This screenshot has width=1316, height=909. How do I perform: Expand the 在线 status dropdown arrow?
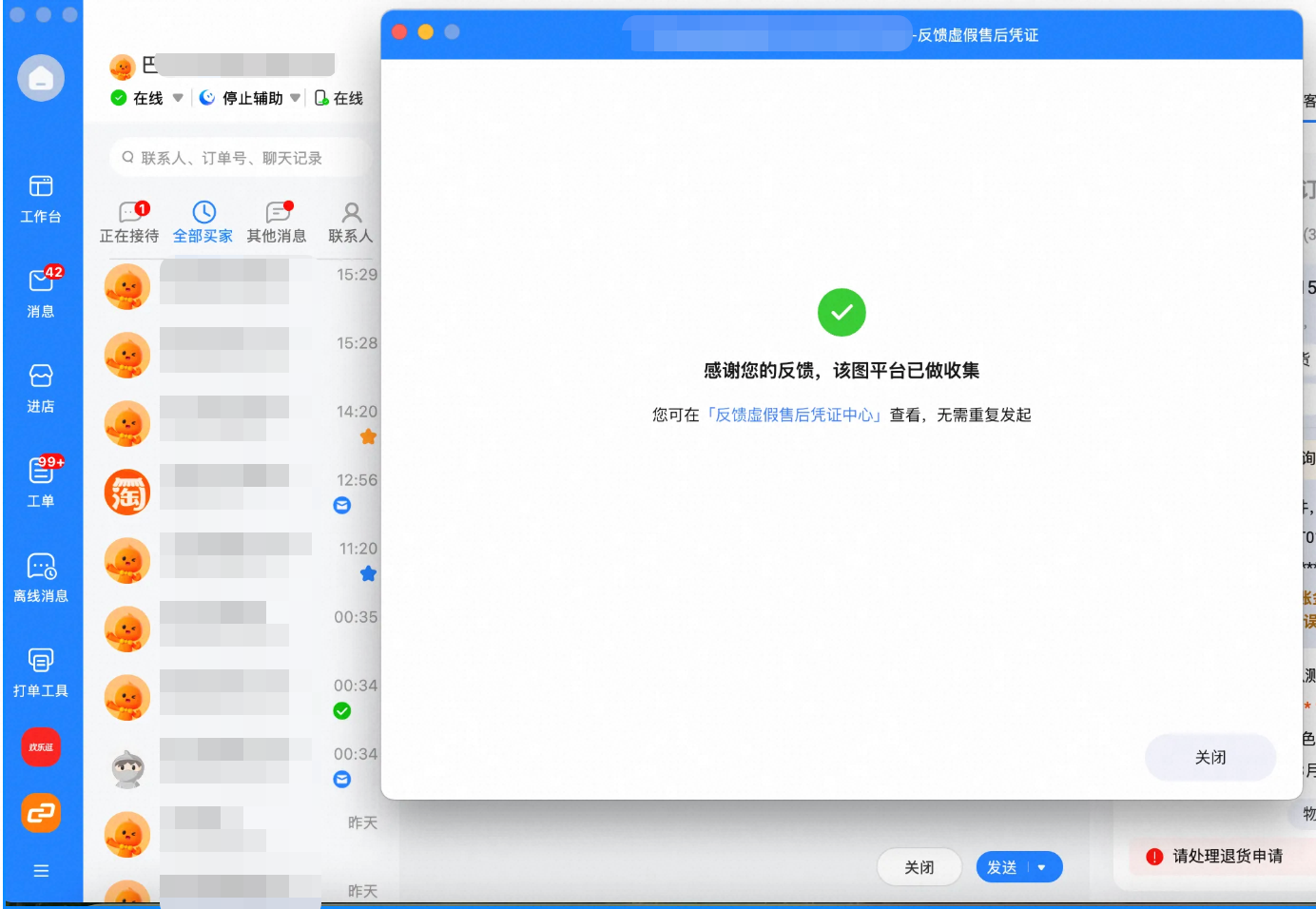tap(178, 98)
